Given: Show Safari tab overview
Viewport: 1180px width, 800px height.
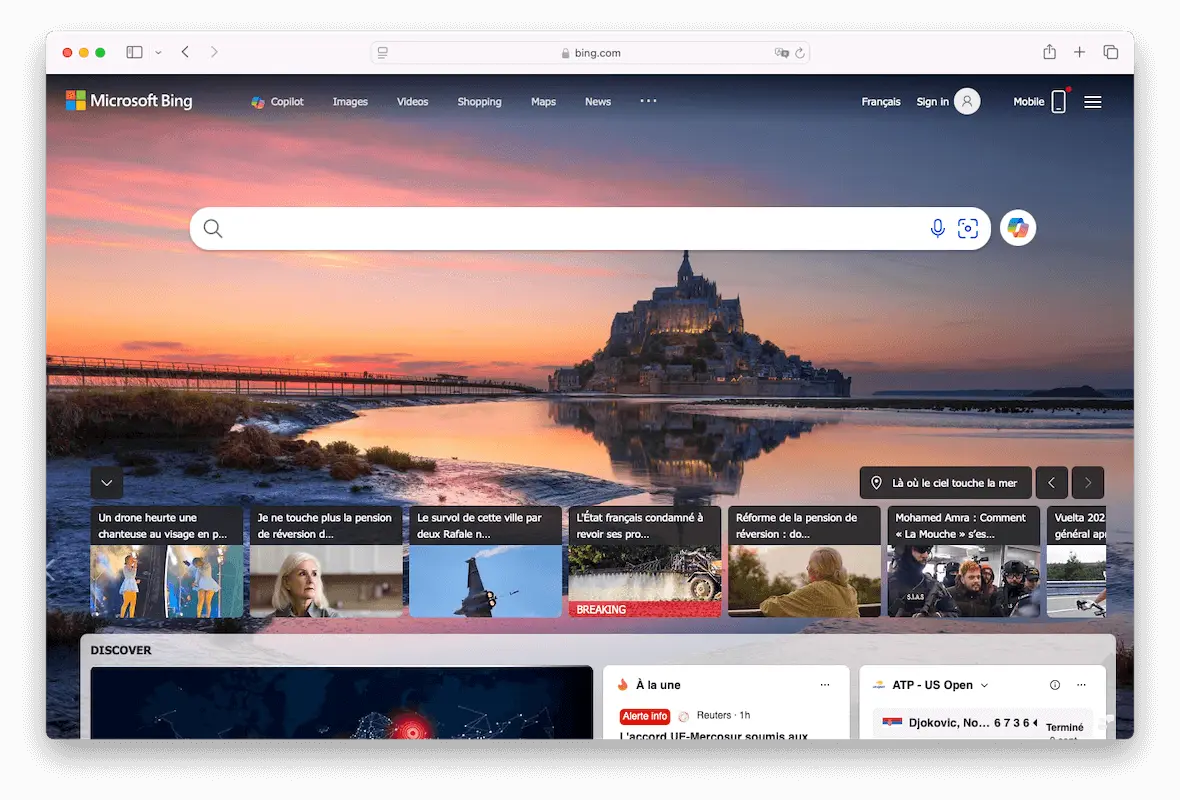Looking at the screenshot, I should 1110,52.
